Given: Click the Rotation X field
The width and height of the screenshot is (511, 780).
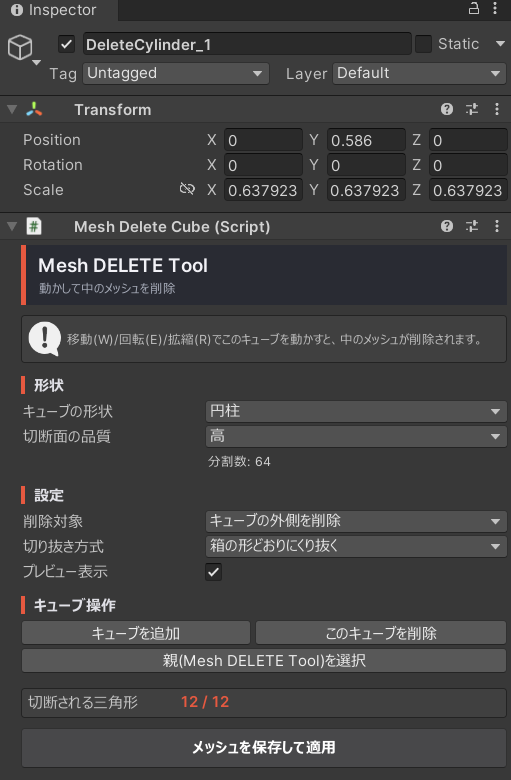Looking at the screenshot, I should 263,165.
